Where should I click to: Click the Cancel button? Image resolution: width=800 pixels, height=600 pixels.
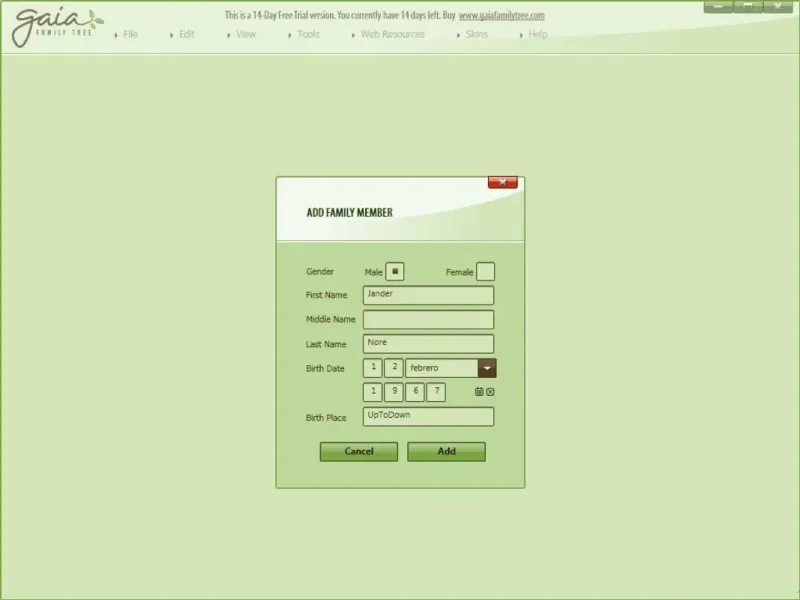(359, 452)
